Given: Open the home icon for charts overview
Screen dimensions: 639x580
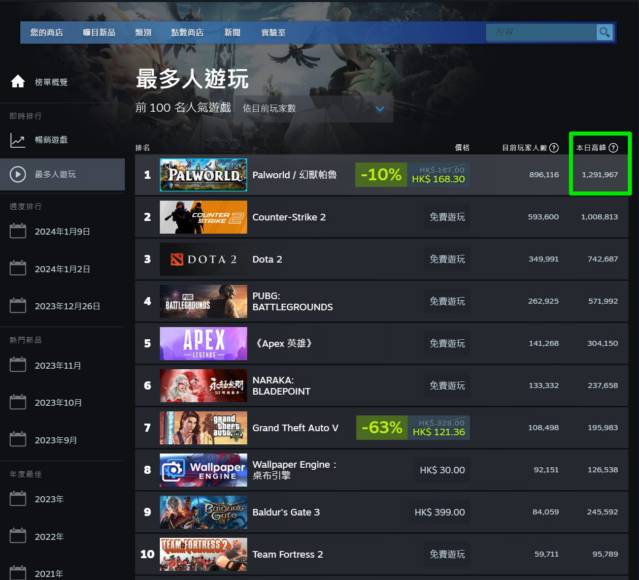Looking at the screenshot, I should 18,82.
